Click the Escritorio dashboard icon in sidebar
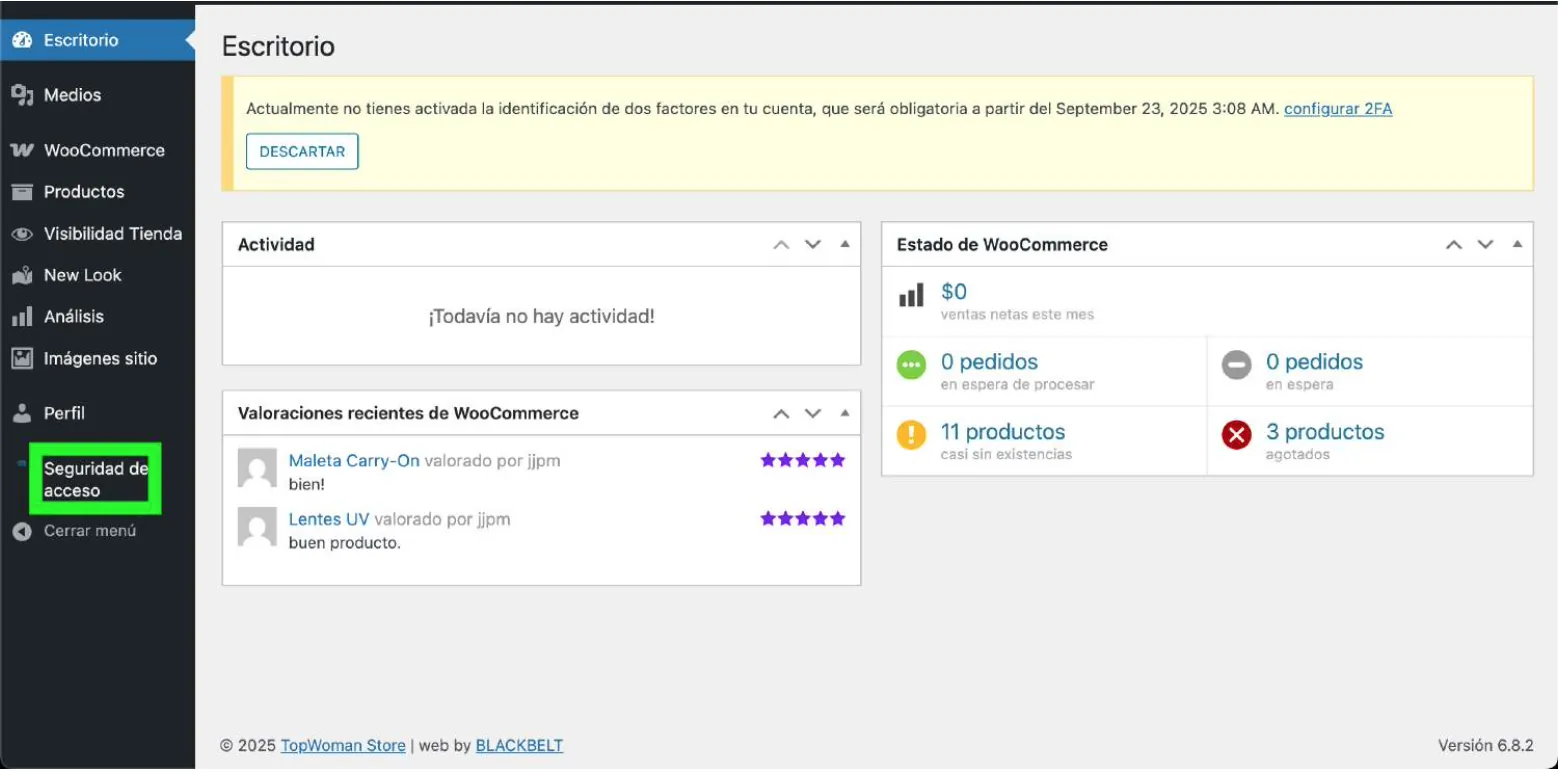This screenshot has width=1562, height=772. pyautogui.click(x=22, y=40)
